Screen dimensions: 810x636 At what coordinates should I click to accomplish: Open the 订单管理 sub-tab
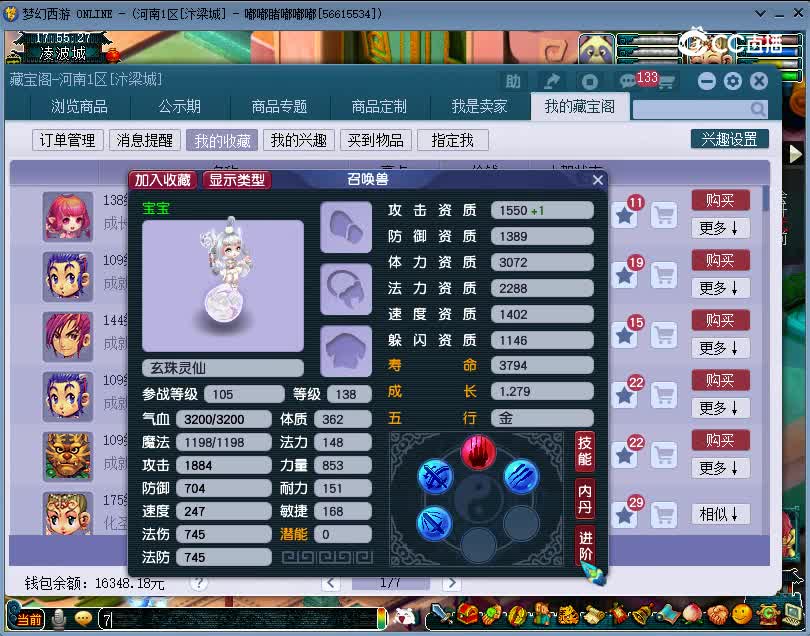tap(68, 140)
